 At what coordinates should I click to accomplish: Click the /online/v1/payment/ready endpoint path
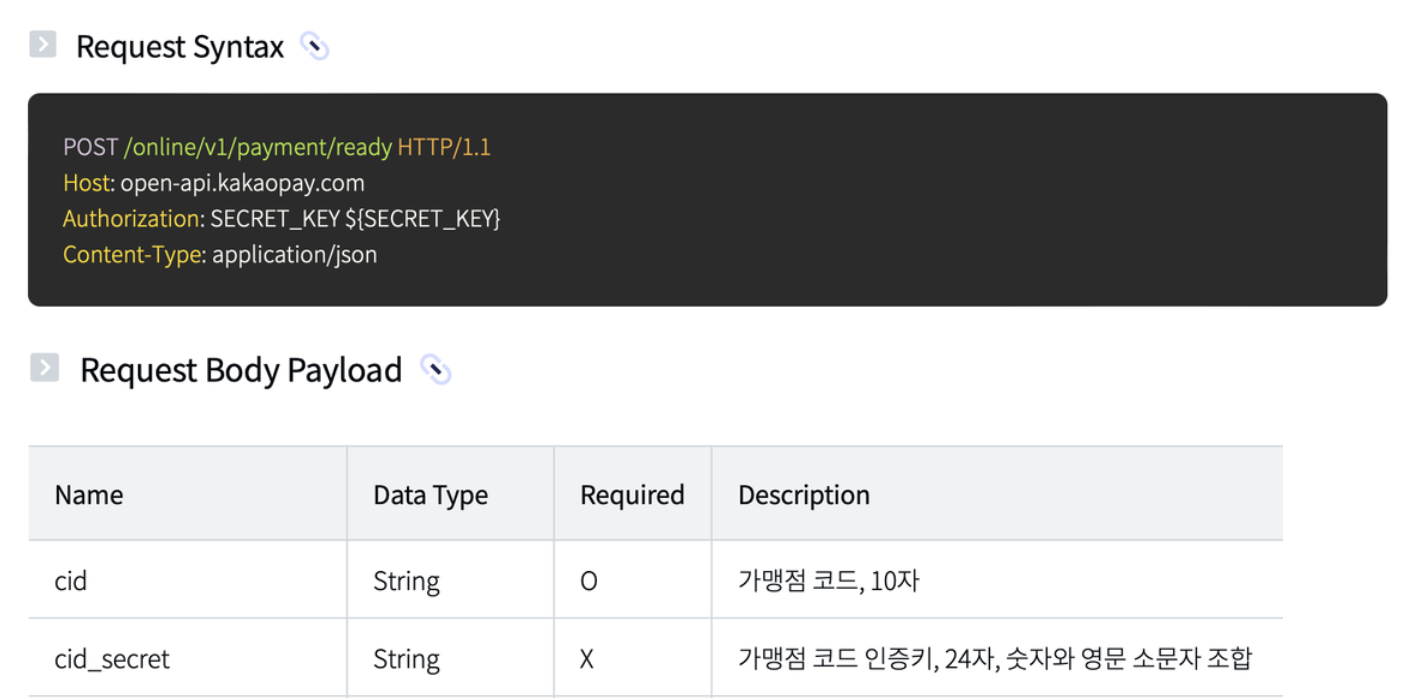coord(257,147)
